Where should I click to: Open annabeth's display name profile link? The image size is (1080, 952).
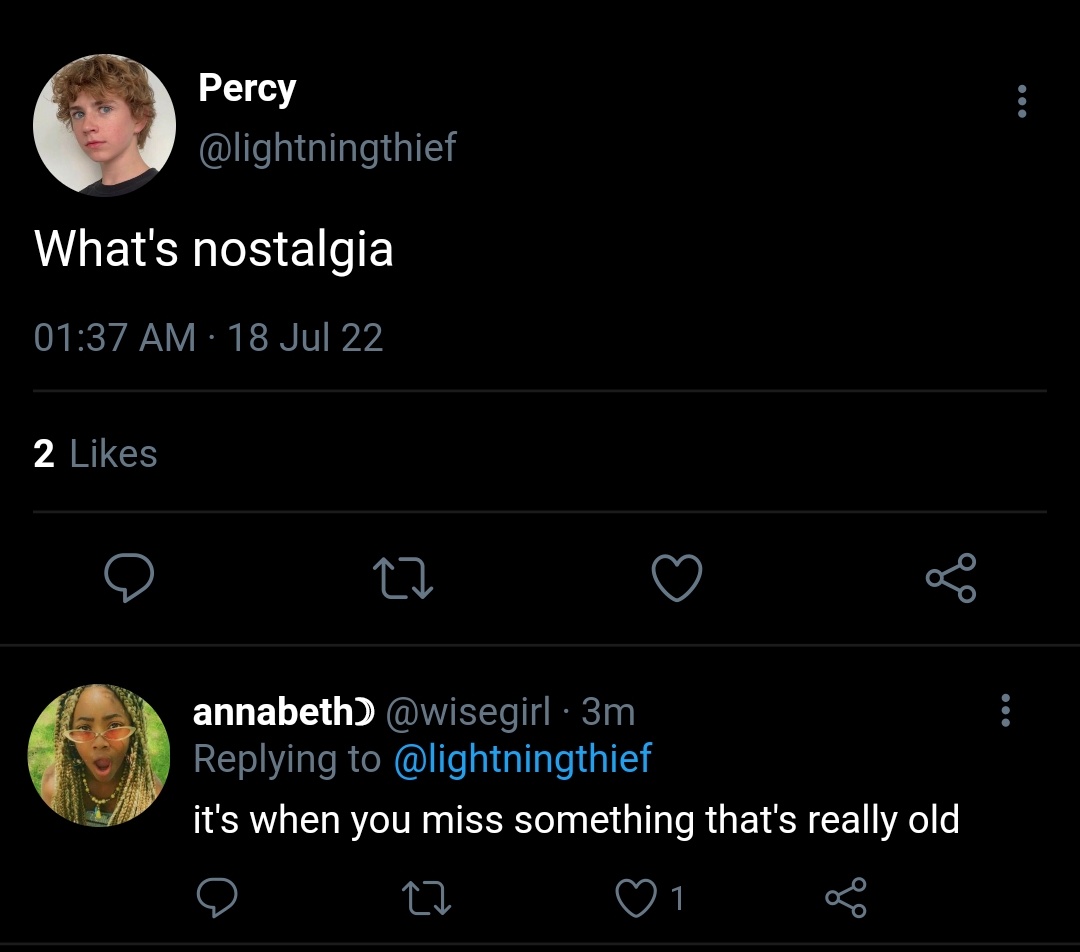(283, 711)
